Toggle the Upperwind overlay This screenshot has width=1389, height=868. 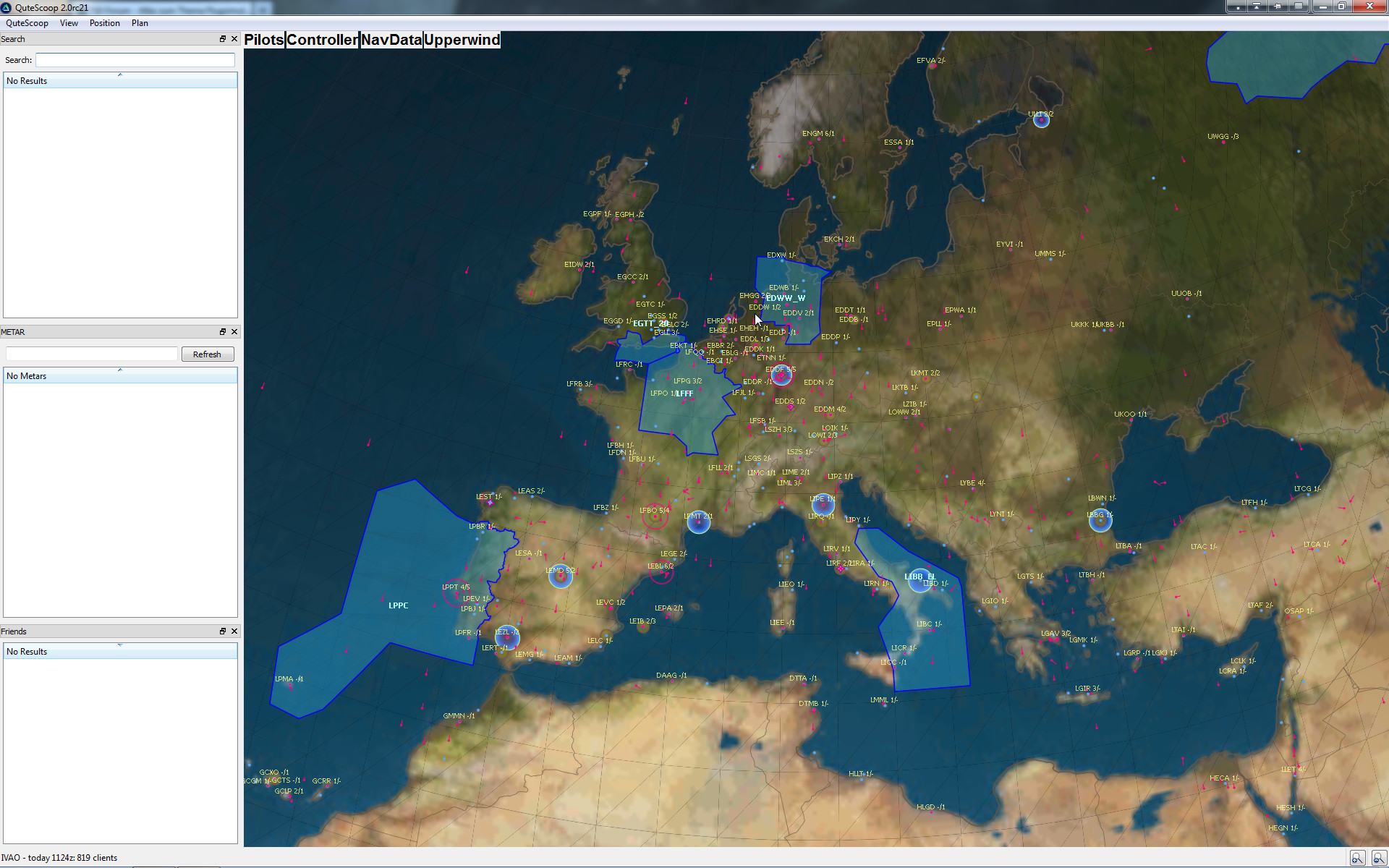click(x=462, y=40)
